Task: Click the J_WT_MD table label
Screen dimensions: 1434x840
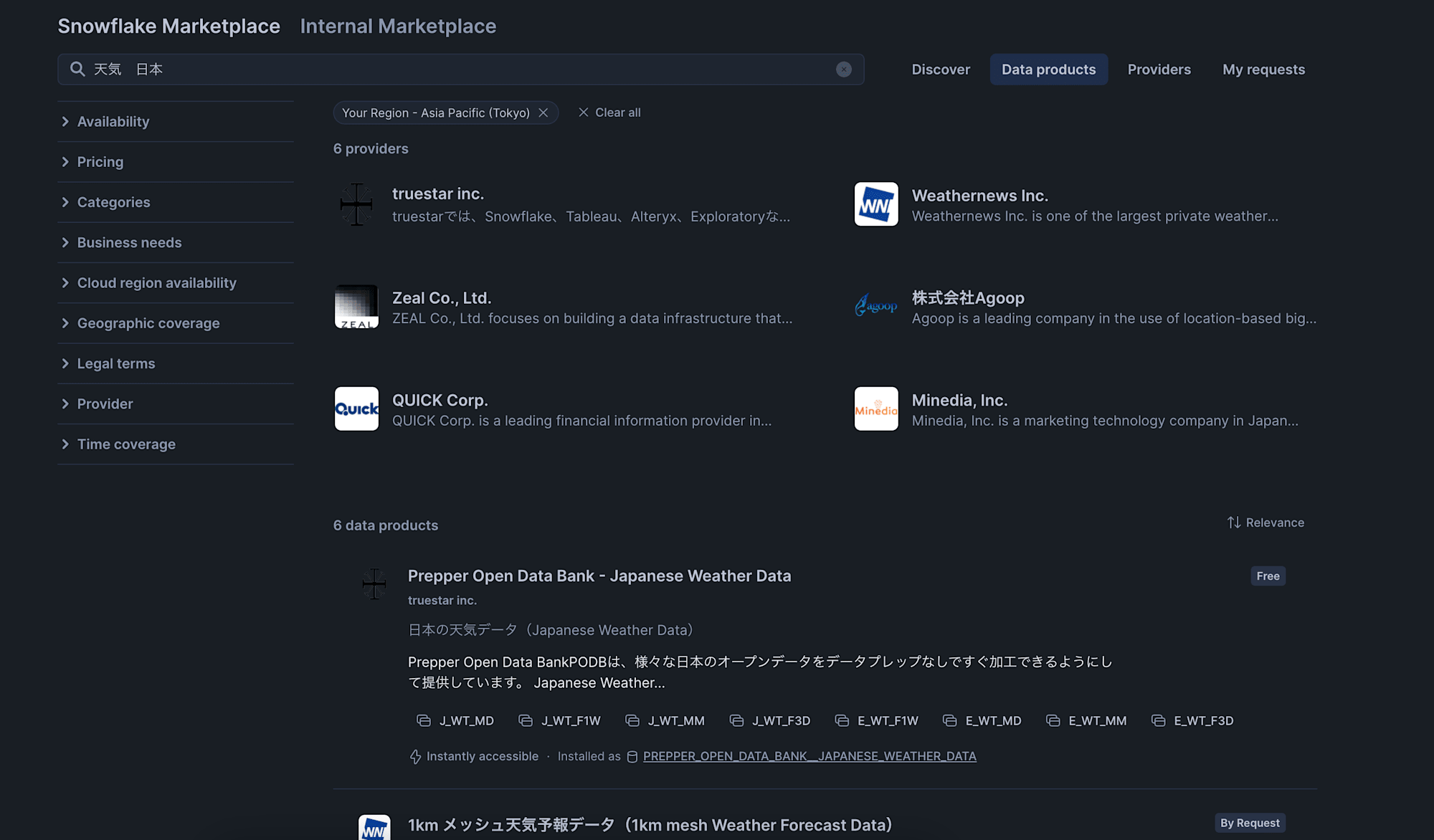Action: coord(467,721)
